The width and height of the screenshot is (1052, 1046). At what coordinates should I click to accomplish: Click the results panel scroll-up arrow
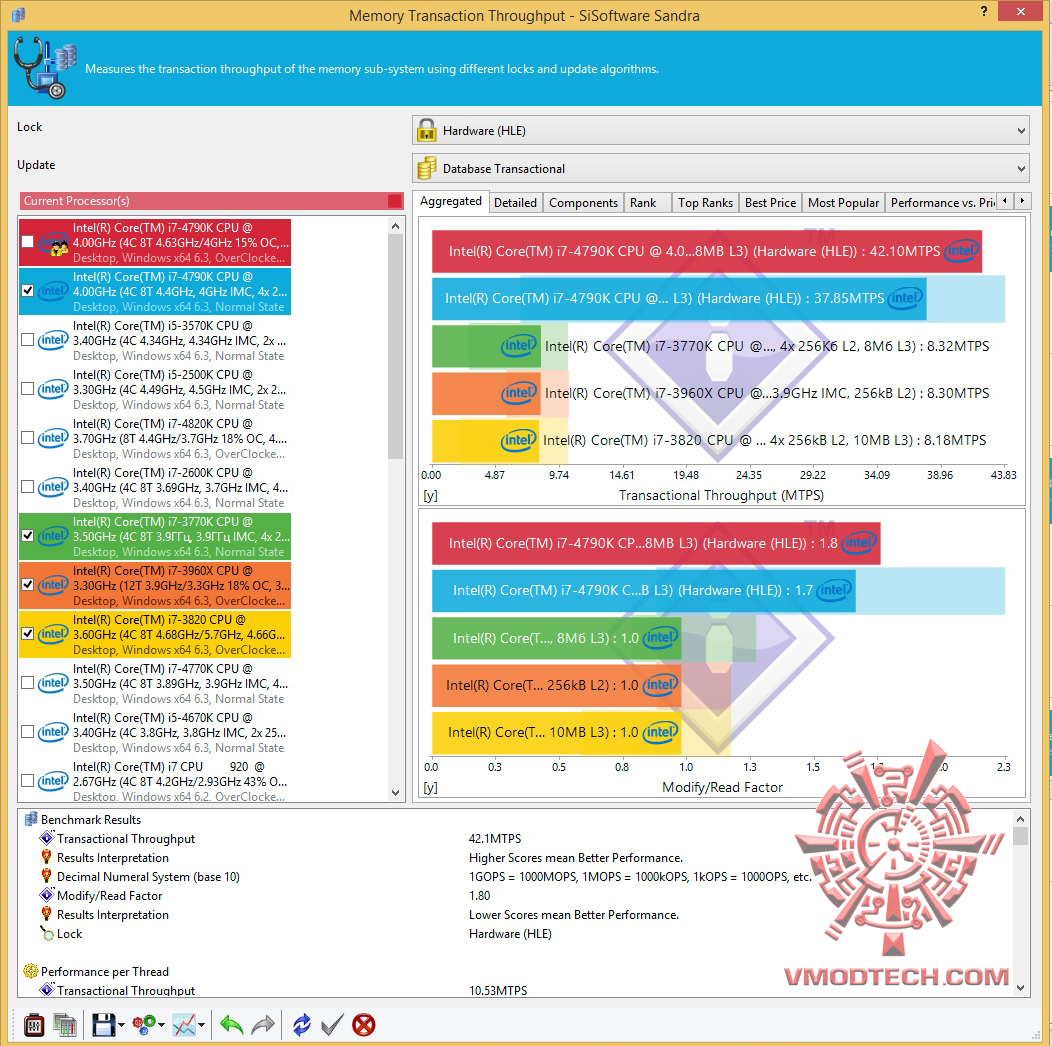pyautogui.click(x=1020, y=819)
